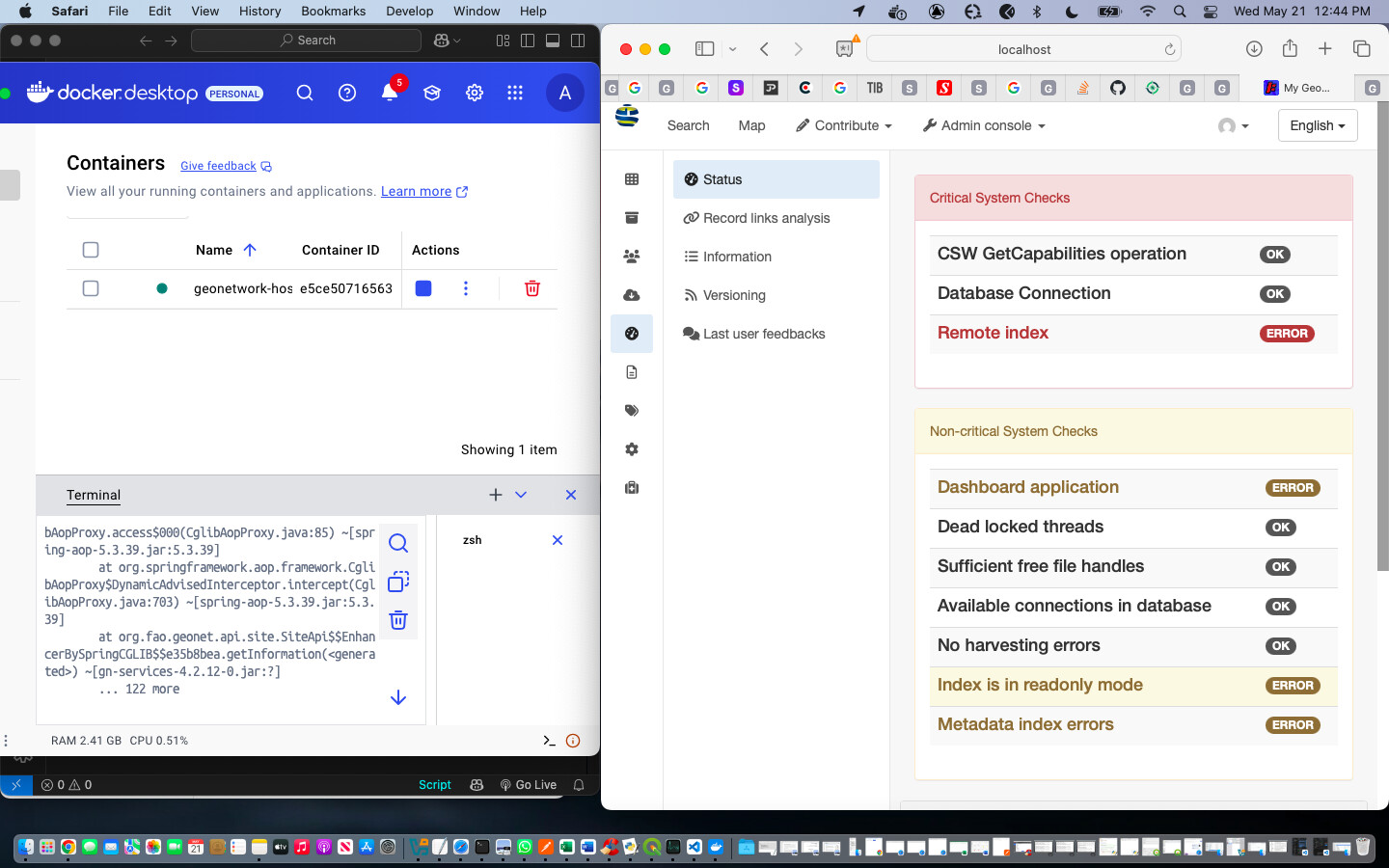Stop the geonetwork container with the blue square
Viewport: 1389px width, 868px height.
pos(423,288)
